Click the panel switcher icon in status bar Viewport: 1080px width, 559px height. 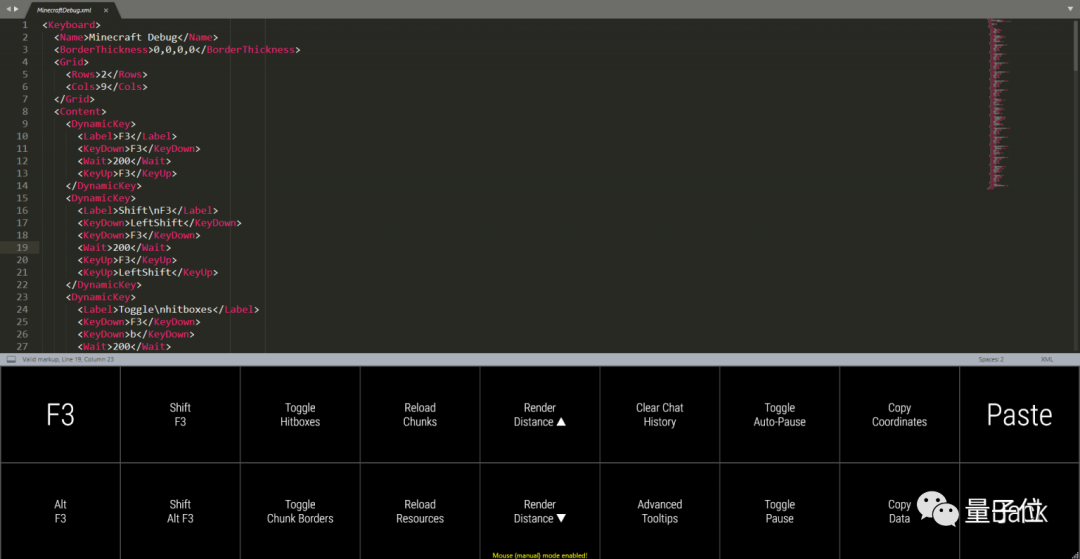11,359
